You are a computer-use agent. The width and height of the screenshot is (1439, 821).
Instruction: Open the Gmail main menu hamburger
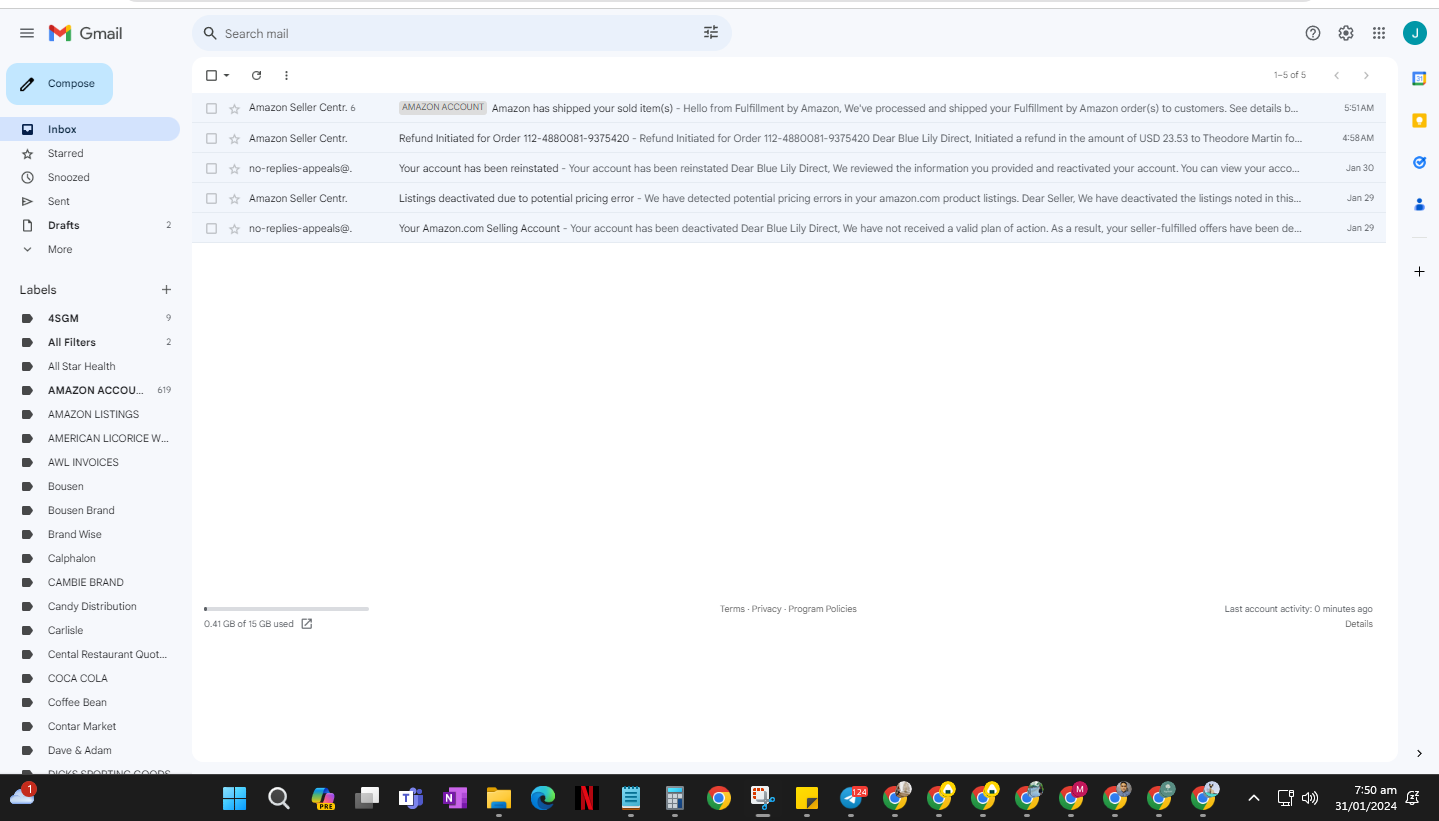coord(27,33)
